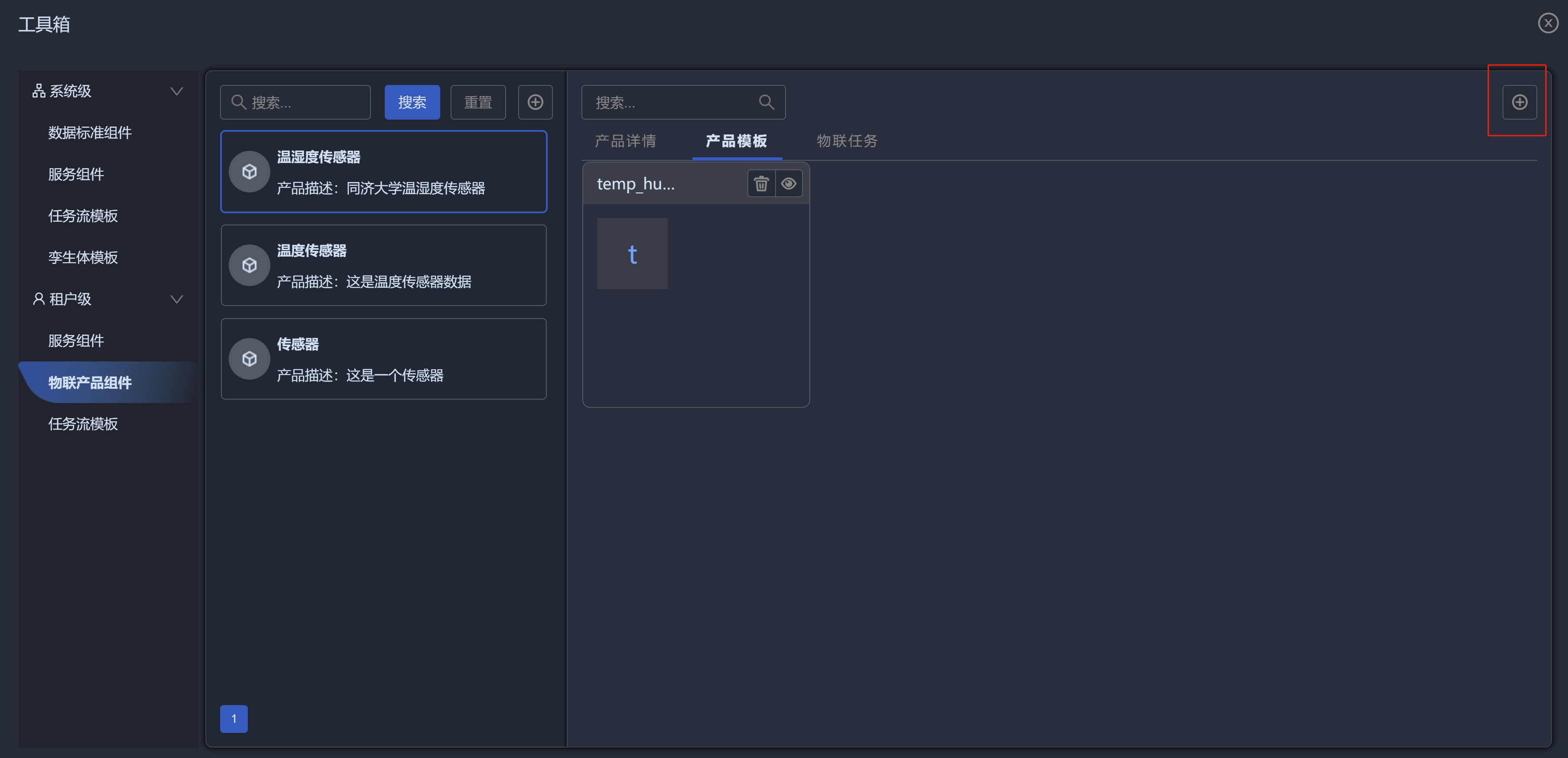Open the 't' template thumbnail
The height and width of the screenshot is (758, 1568).
click(x=633, y=253)
